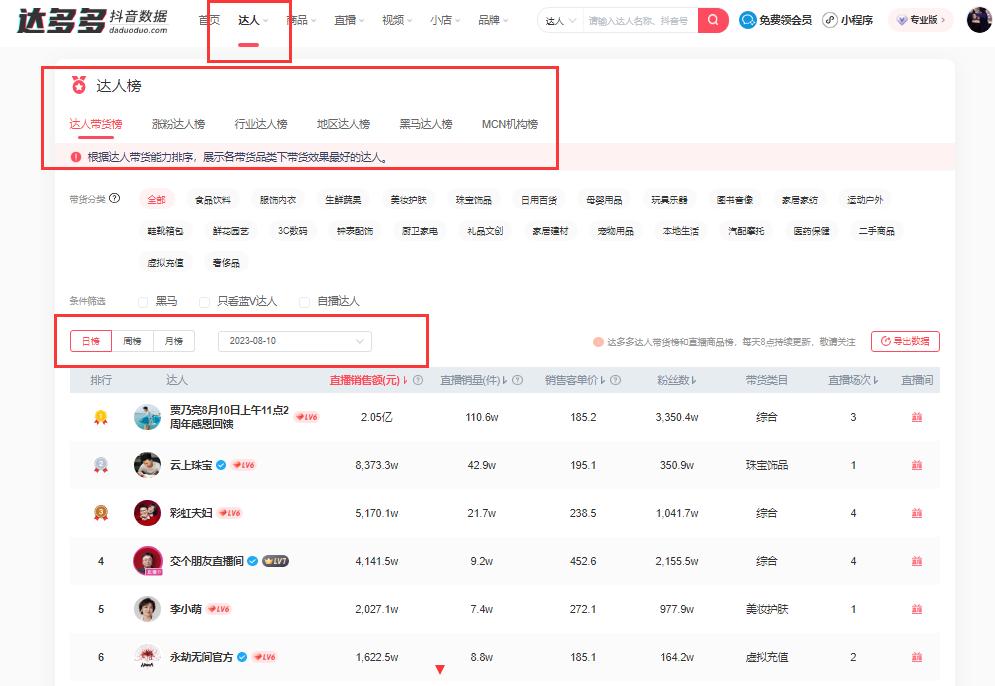Click the 免费领会员 headset icon
Image resolution: width=995 pixels, height=686 pixels.
746,20
